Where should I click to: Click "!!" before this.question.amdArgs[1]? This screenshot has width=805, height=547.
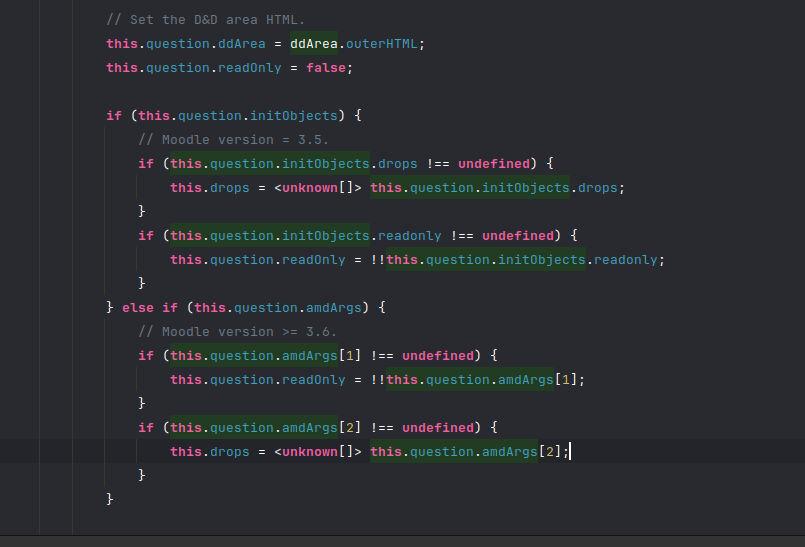pos(377,380)
